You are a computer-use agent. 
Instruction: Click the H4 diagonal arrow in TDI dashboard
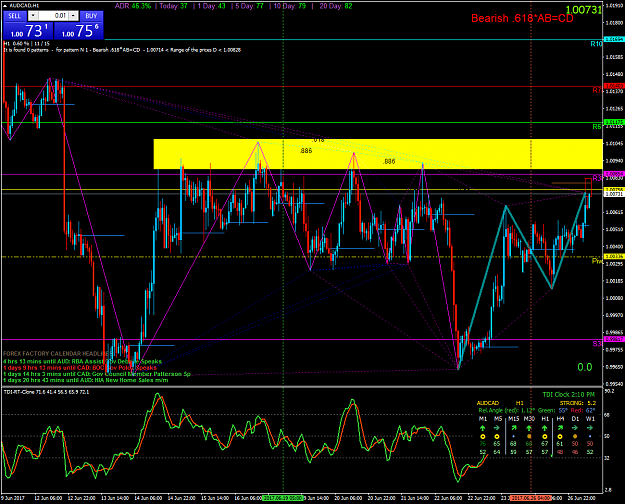pos(560,428)
